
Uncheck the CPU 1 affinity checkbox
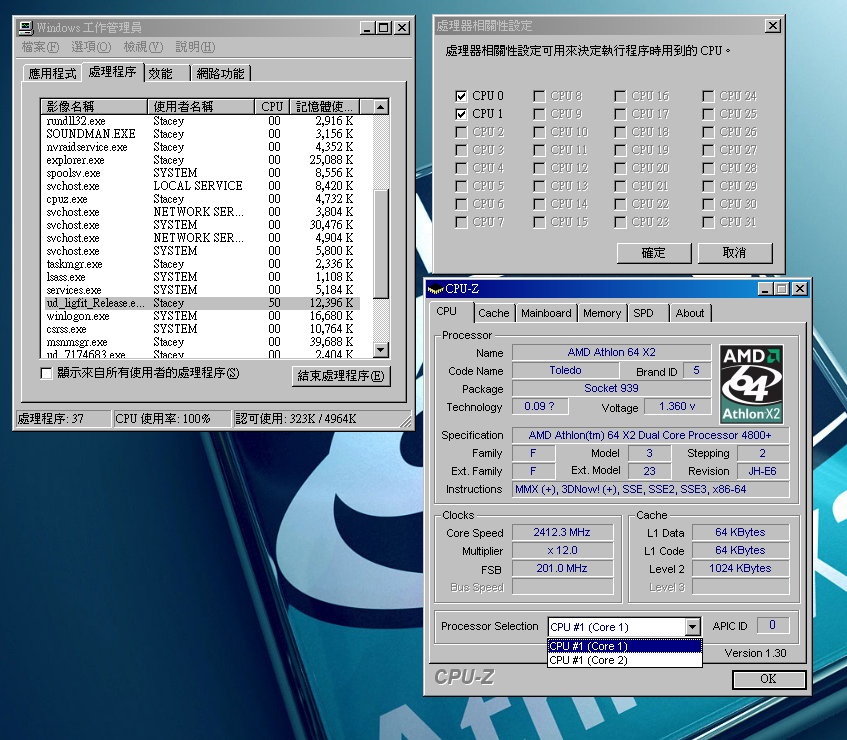tap(461, 114)
